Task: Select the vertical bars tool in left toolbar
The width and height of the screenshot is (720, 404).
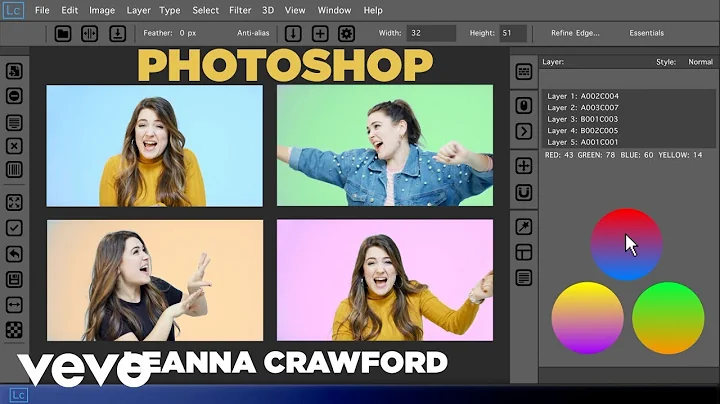Action: pos(14,170)
